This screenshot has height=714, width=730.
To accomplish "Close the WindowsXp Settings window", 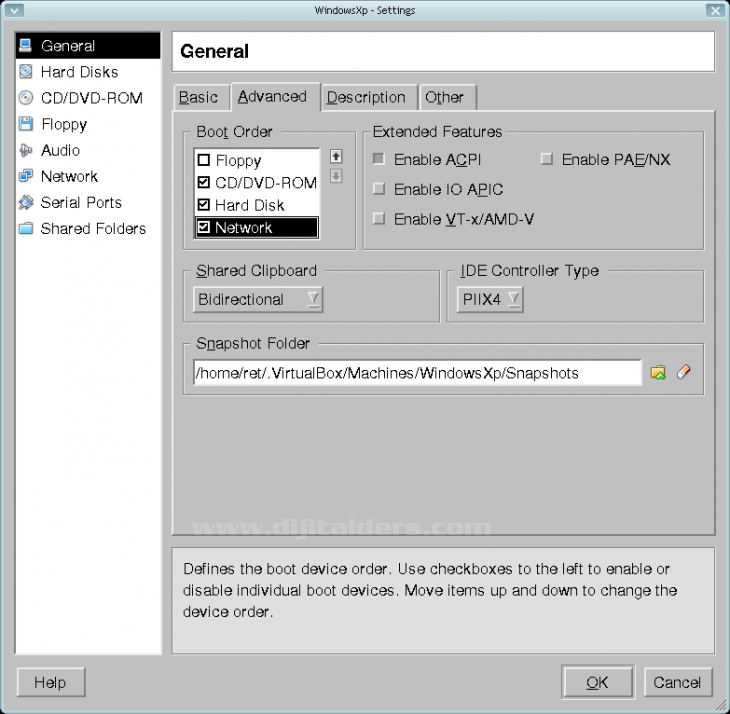I will pyautogui.click(x=715, y=10).
